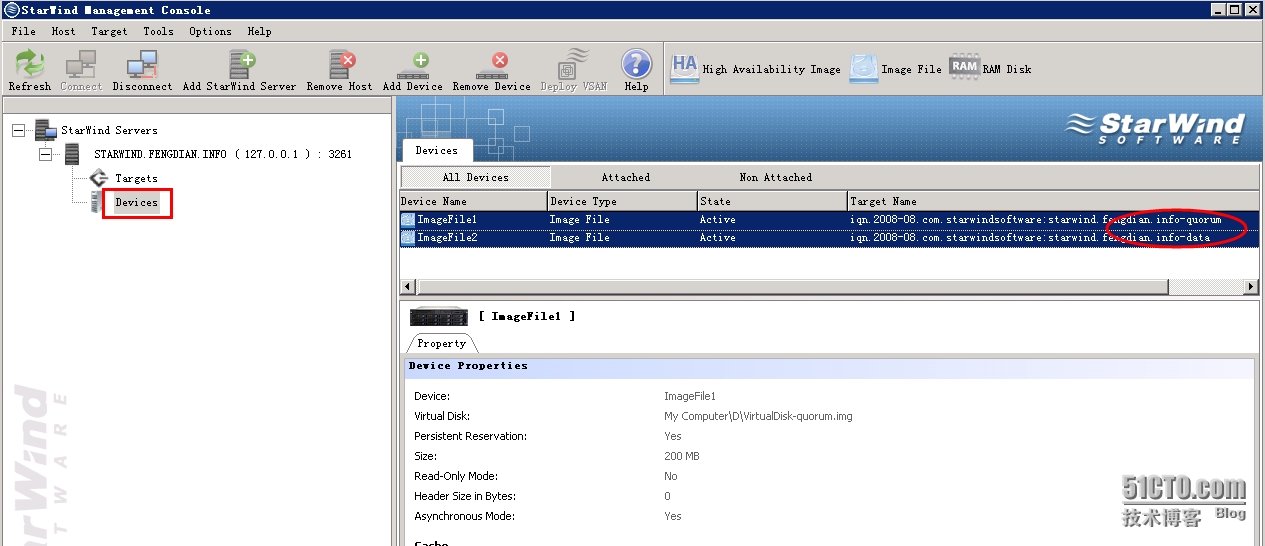Click the STARWIND.FENGDIAN.INFO host icon

(73, 154)
